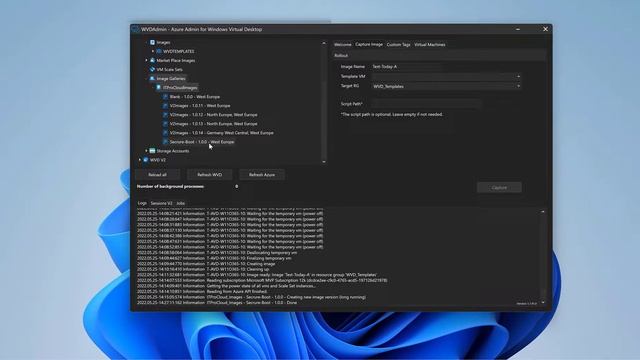Click the WVDAdmin app icon in title bar
Viewport: 640px width, 360px height.
[136, 29]
